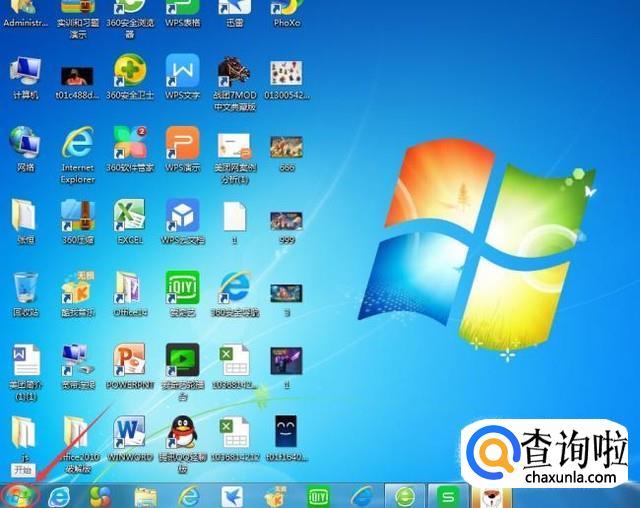Open the green iQIYI icon in taskbar
This screenshot has width=640, height=508.
coord(318,497)
